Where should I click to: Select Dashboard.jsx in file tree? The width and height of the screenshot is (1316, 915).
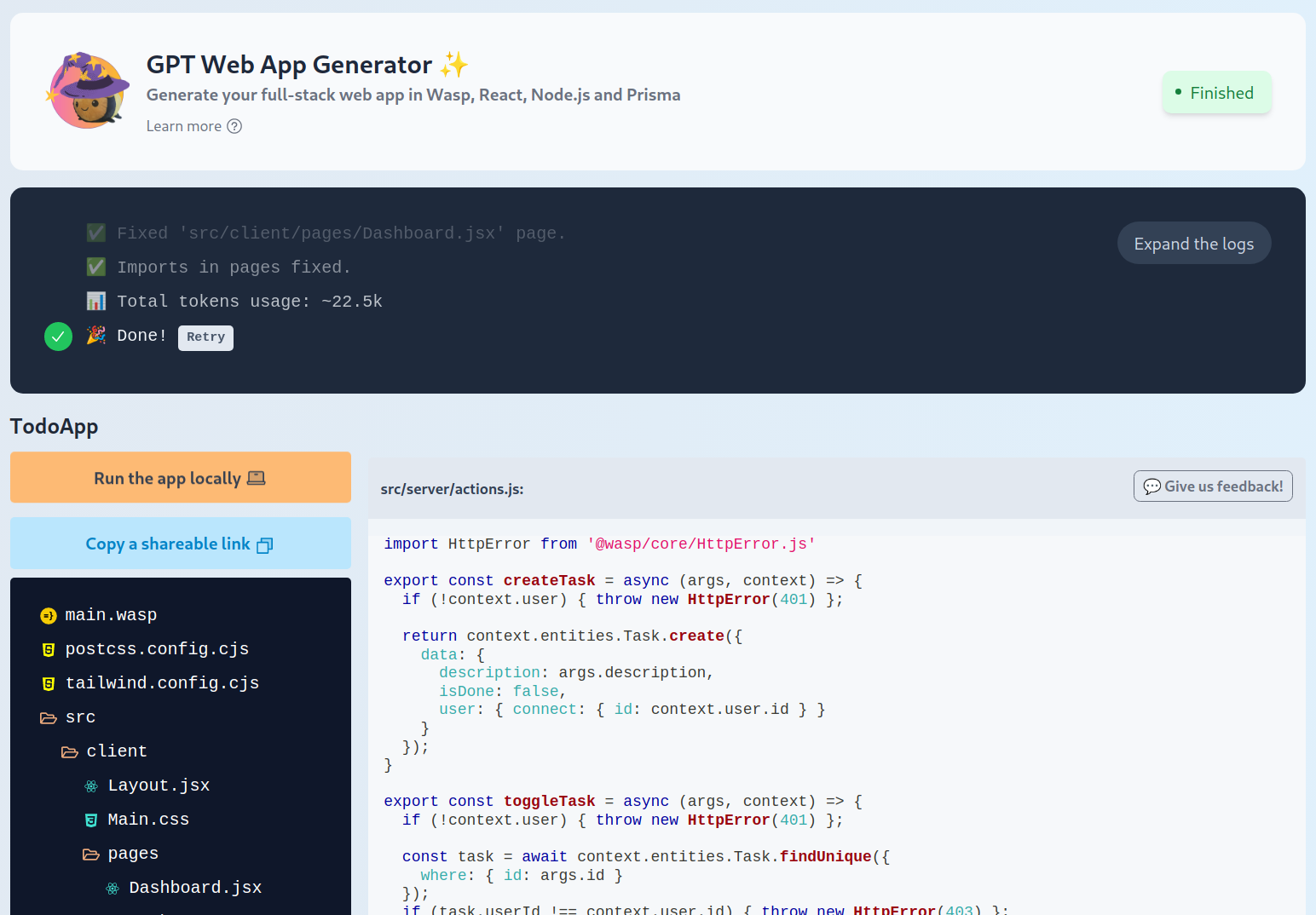(x=195, y=888)
